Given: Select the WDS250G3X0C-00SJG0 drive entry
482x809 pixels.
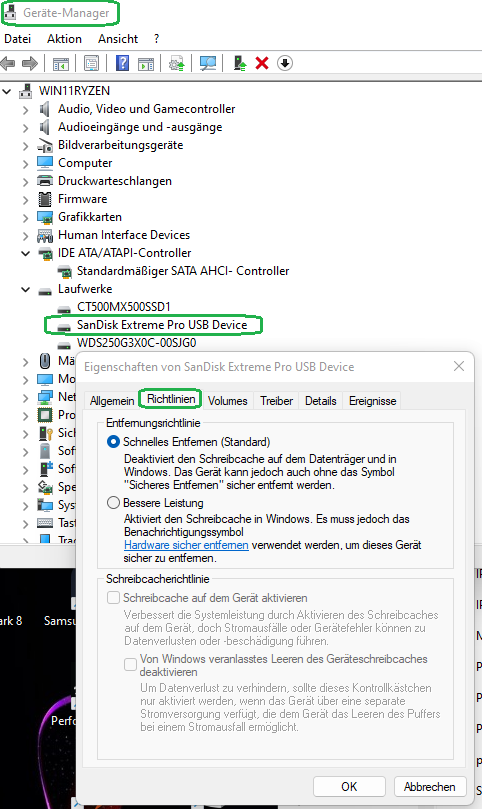Looking at the screenshot, I should [x=136, y=343].
